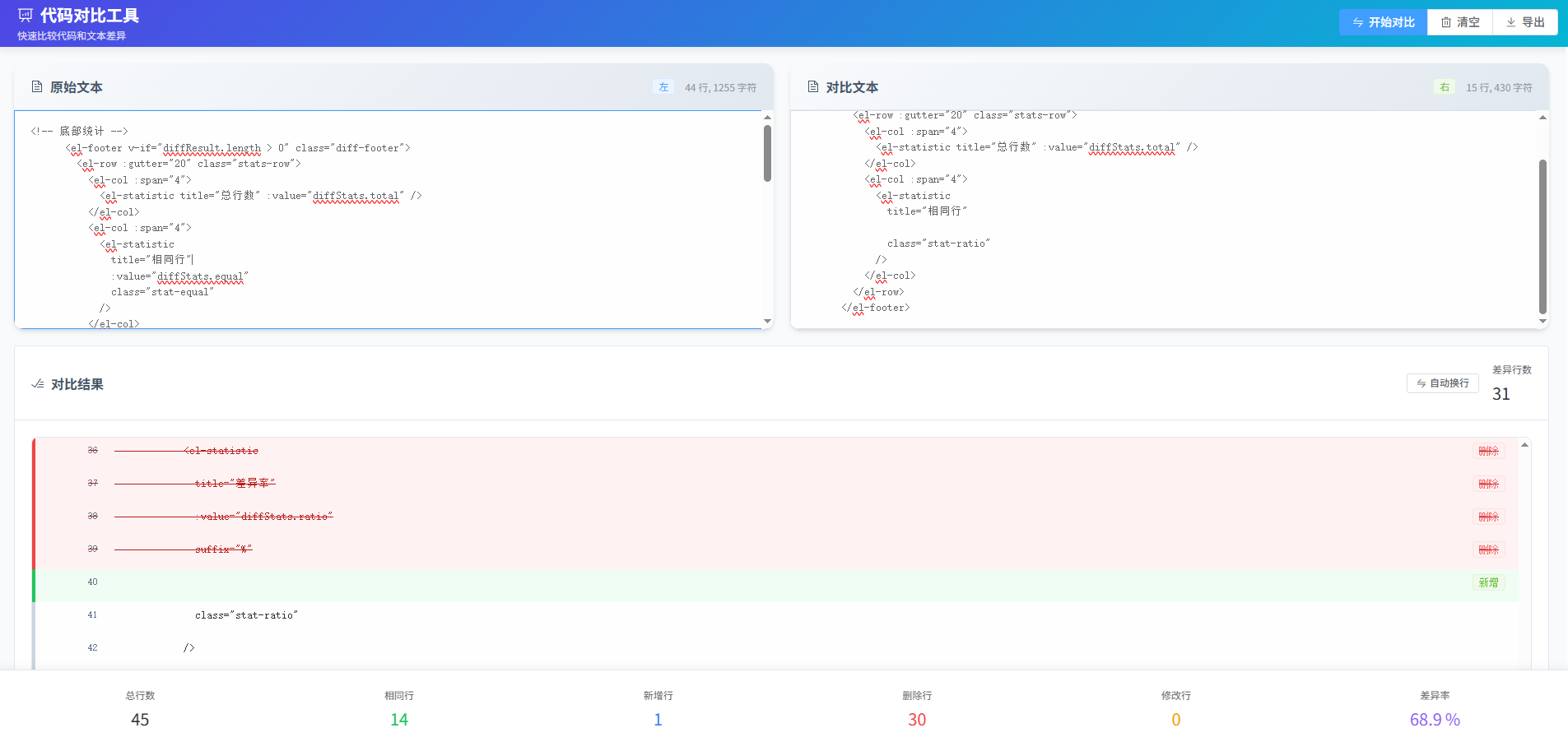Click the code compare tool logo icon

coord(26,16)
